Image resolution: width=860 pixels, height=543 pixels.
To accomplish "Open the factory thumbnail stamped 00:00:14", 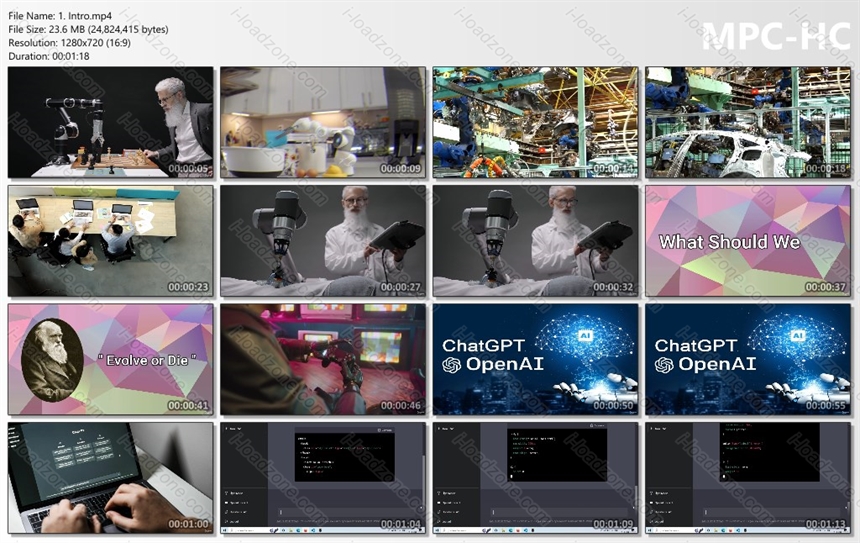I will click(x=535, y=122).
